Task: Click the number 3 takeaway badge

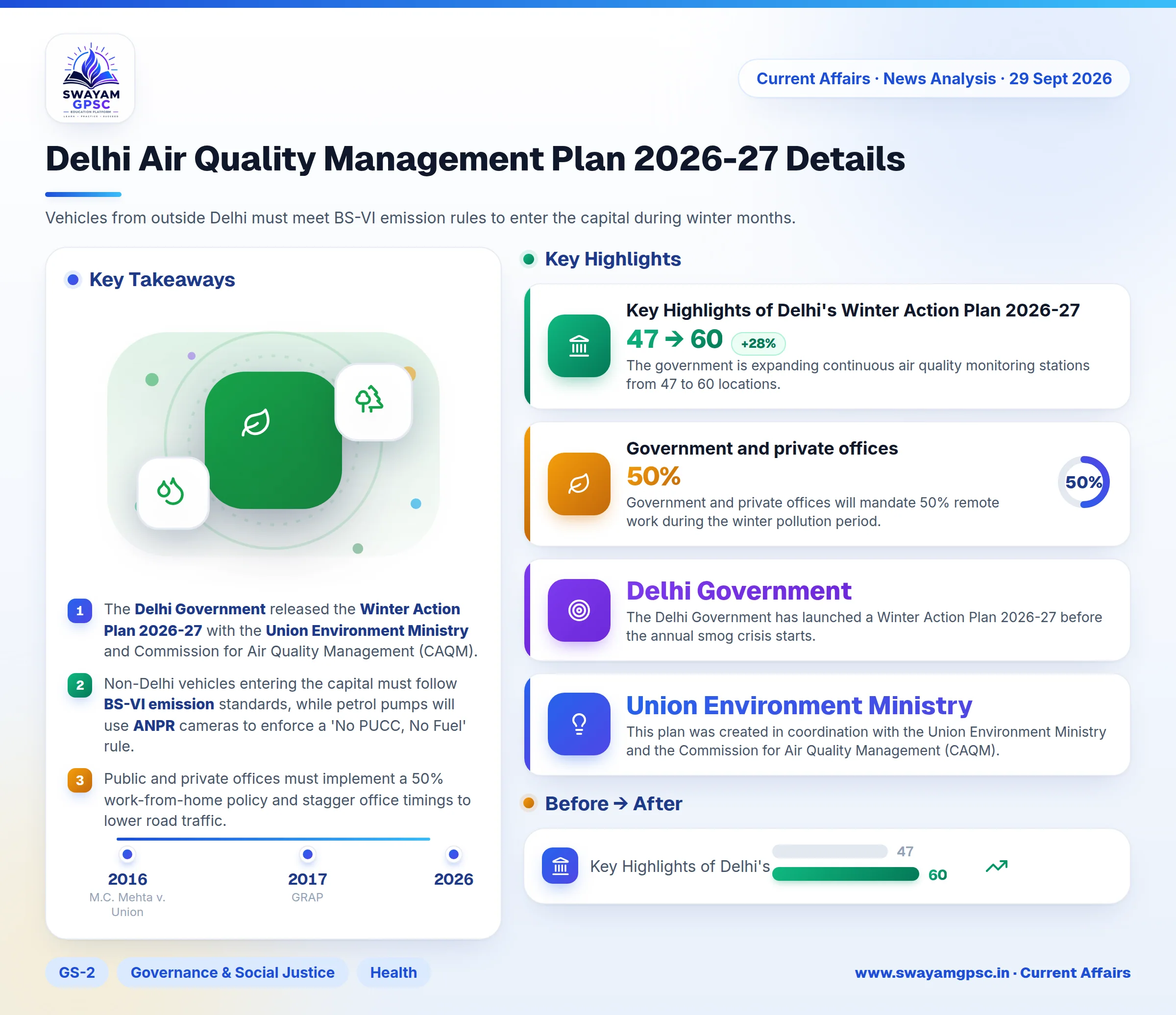Action: click(80, 780)
